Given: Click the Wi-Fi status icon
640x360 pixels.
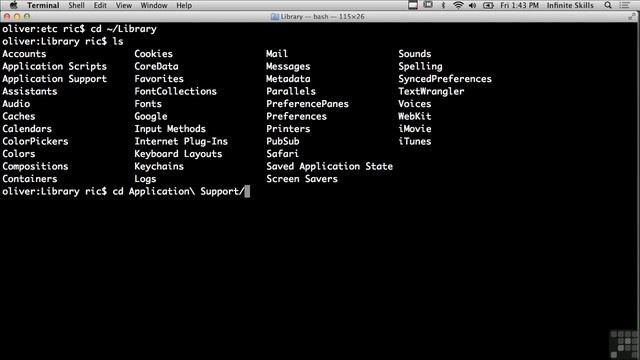Looking at the screenshot, I should click(x=458, y=5).
